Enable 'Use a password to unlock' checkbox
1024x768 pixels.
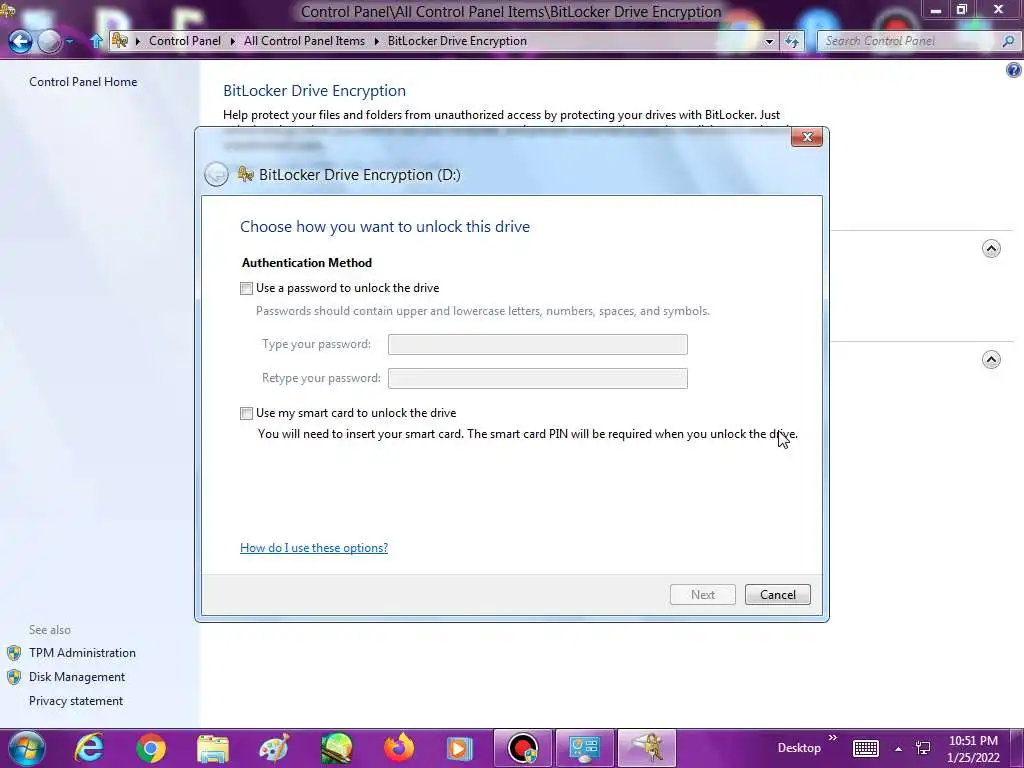tap(246, 289)
